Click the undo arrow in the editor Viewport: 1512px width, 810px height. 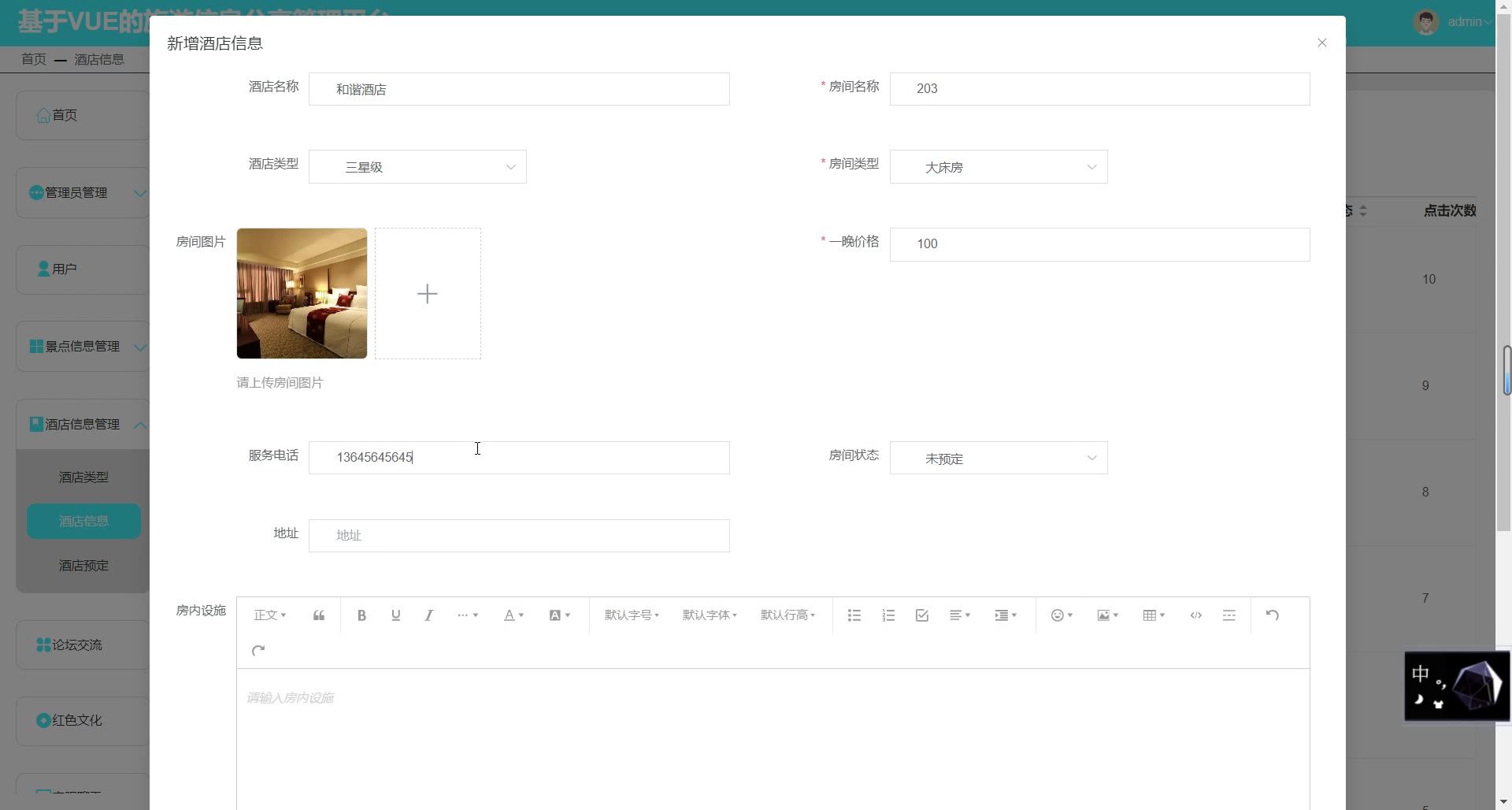1272,615
